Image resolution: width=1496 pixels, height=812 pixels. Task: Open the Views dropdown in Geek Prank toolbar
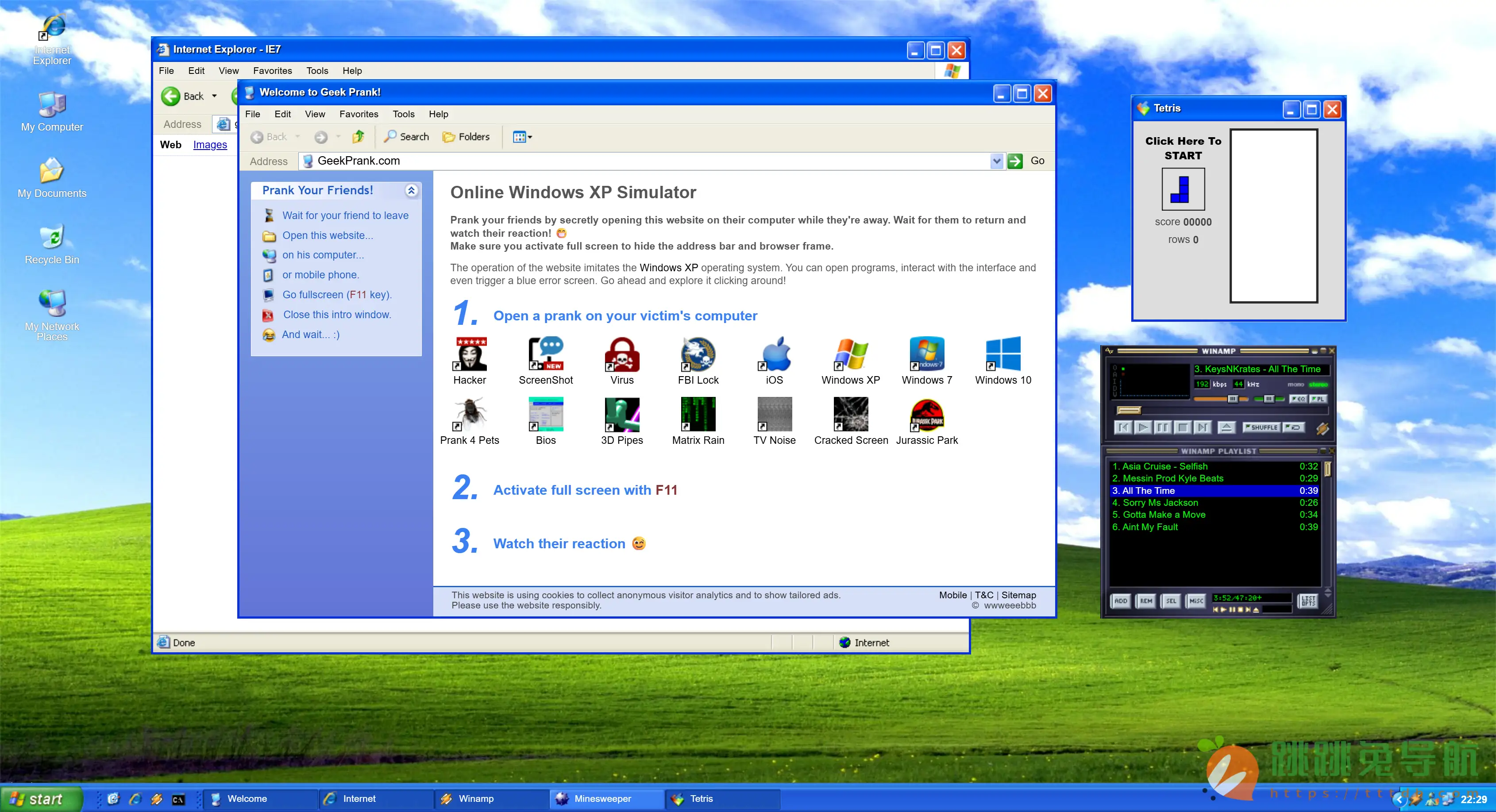(522, 137)
